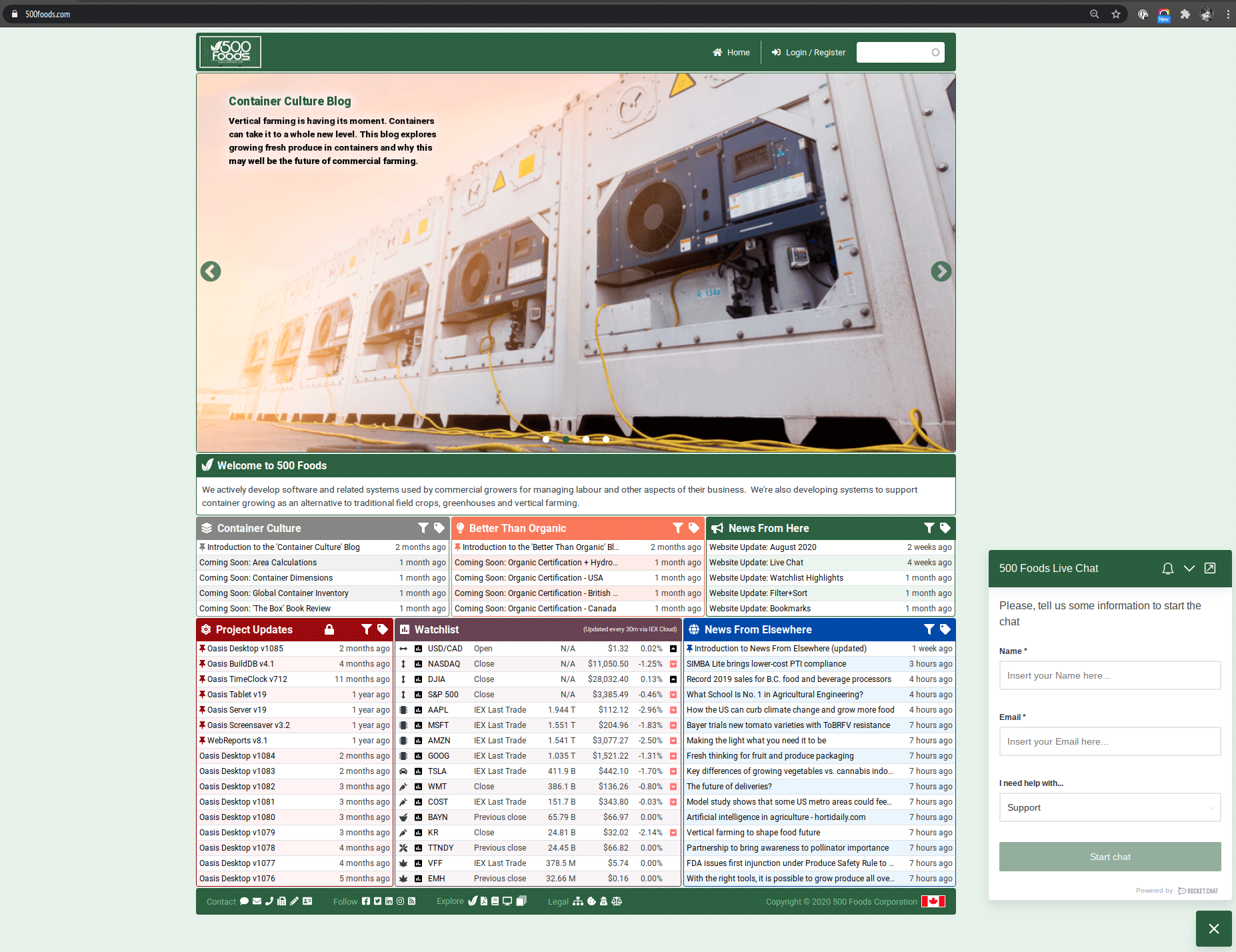Select the first carousel slide dot
The width and height of the screenshot is (1236, 952).
(x=546, y=439)
